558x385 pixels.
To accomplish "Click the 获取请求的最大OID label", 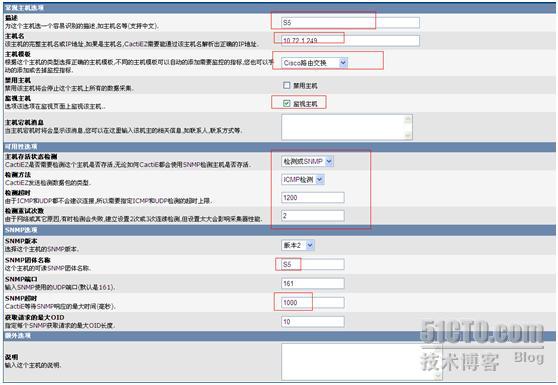I will pyautogui.click(x=35, y=317).
